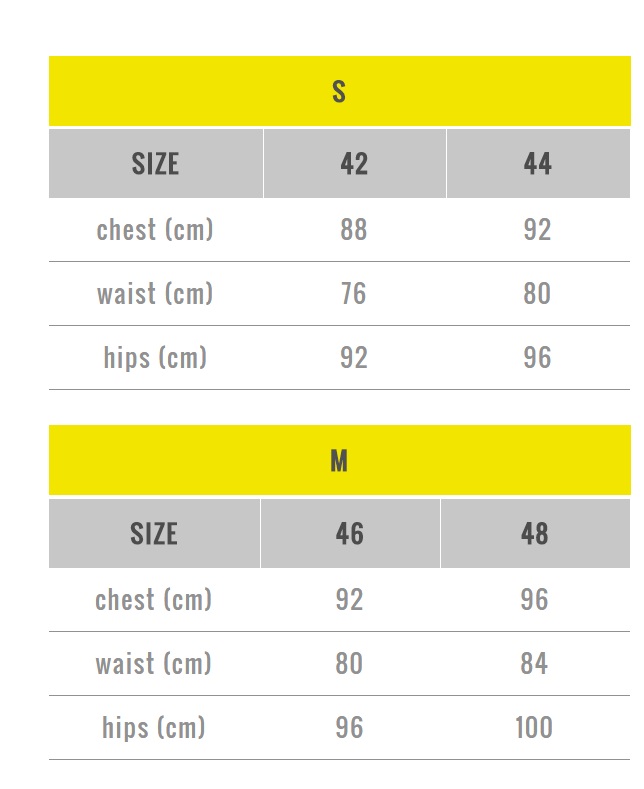Click the yellow M size header
The width and height of the screenshot is (644, 789).
pyautogui.click(x=339, y=461)
